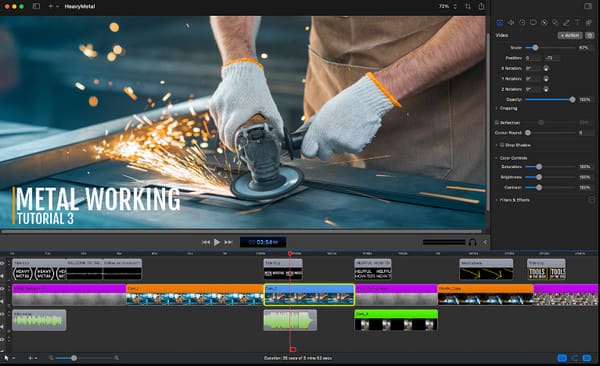The image size is (600, 366).
Task: Open the drawing inspector tab with pencil icon
Action: pyautogui.click(x=566, y=23)
